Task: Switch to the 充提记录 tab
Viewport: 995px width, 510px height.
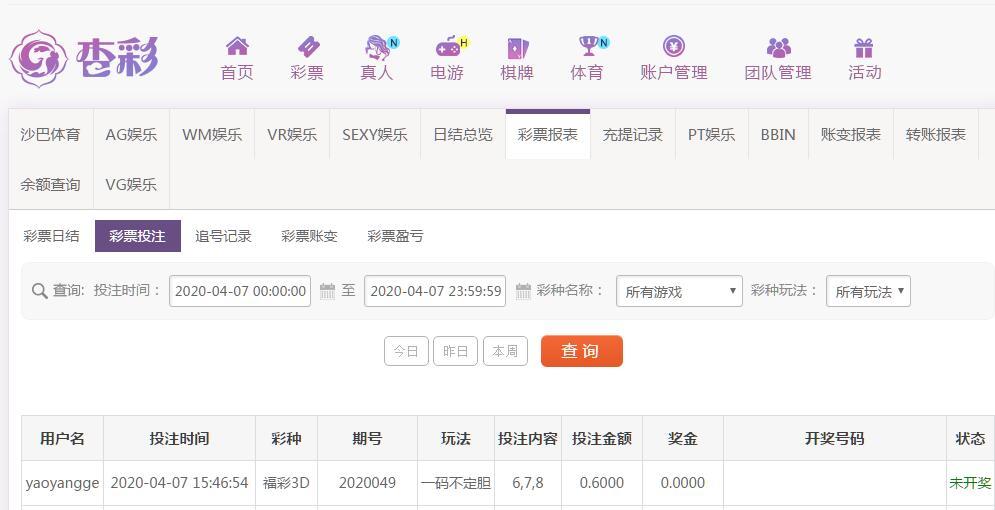Action: tap(632, 134)
